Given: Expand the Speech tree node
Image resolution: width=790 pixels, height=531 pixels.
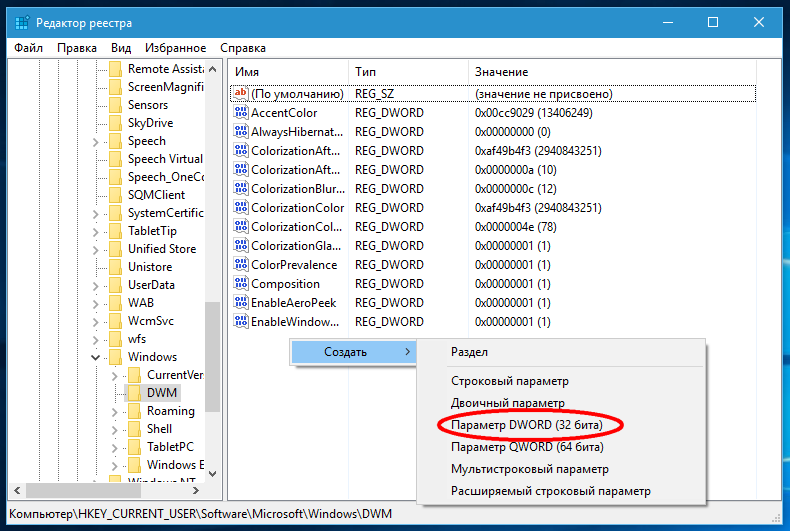Looking at the screenshot, I should coord(96,141).
